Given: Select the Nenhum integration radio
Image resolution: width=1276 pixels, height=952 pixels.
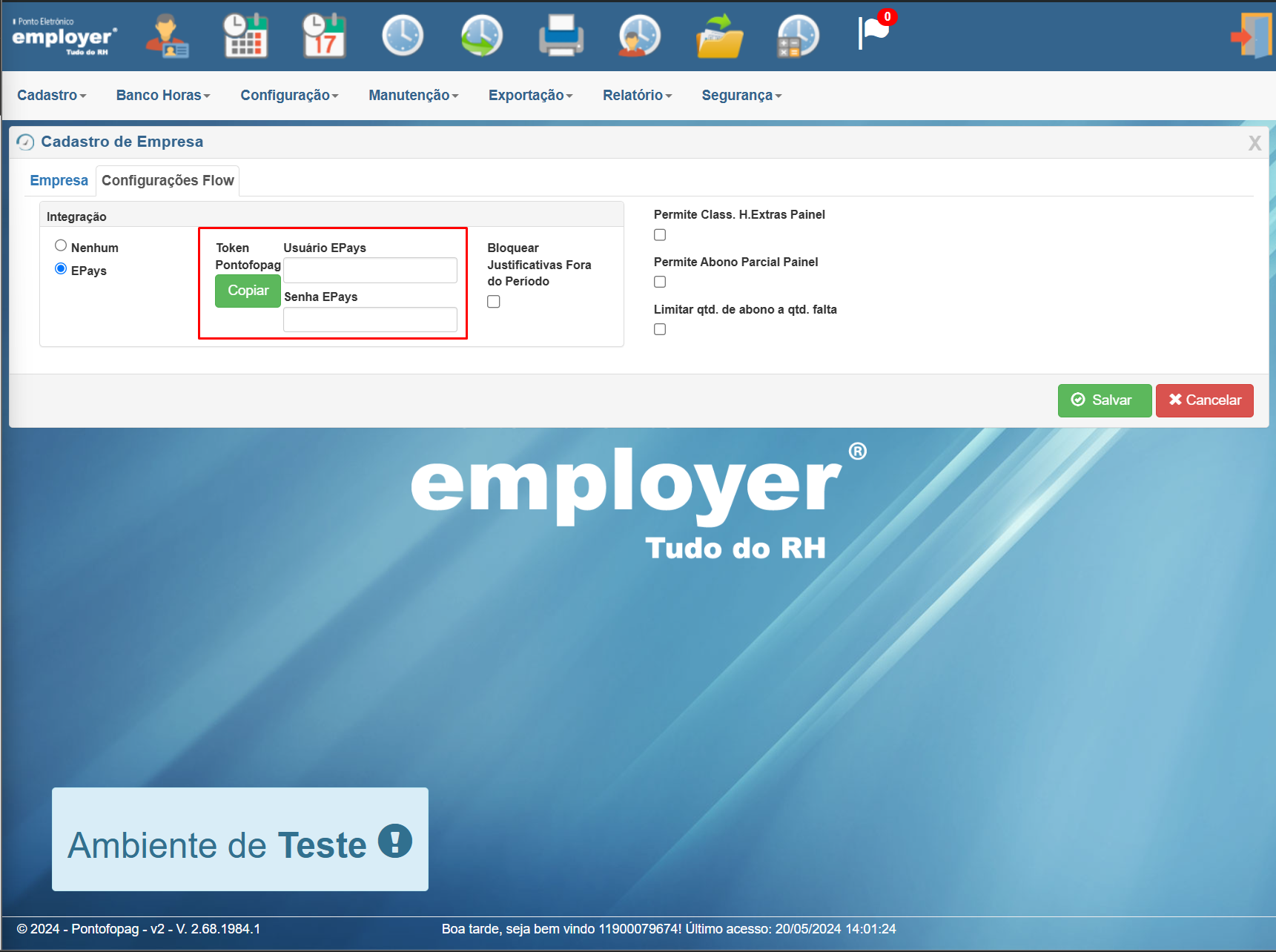Looking at the screenshot, I should point(61,245).
